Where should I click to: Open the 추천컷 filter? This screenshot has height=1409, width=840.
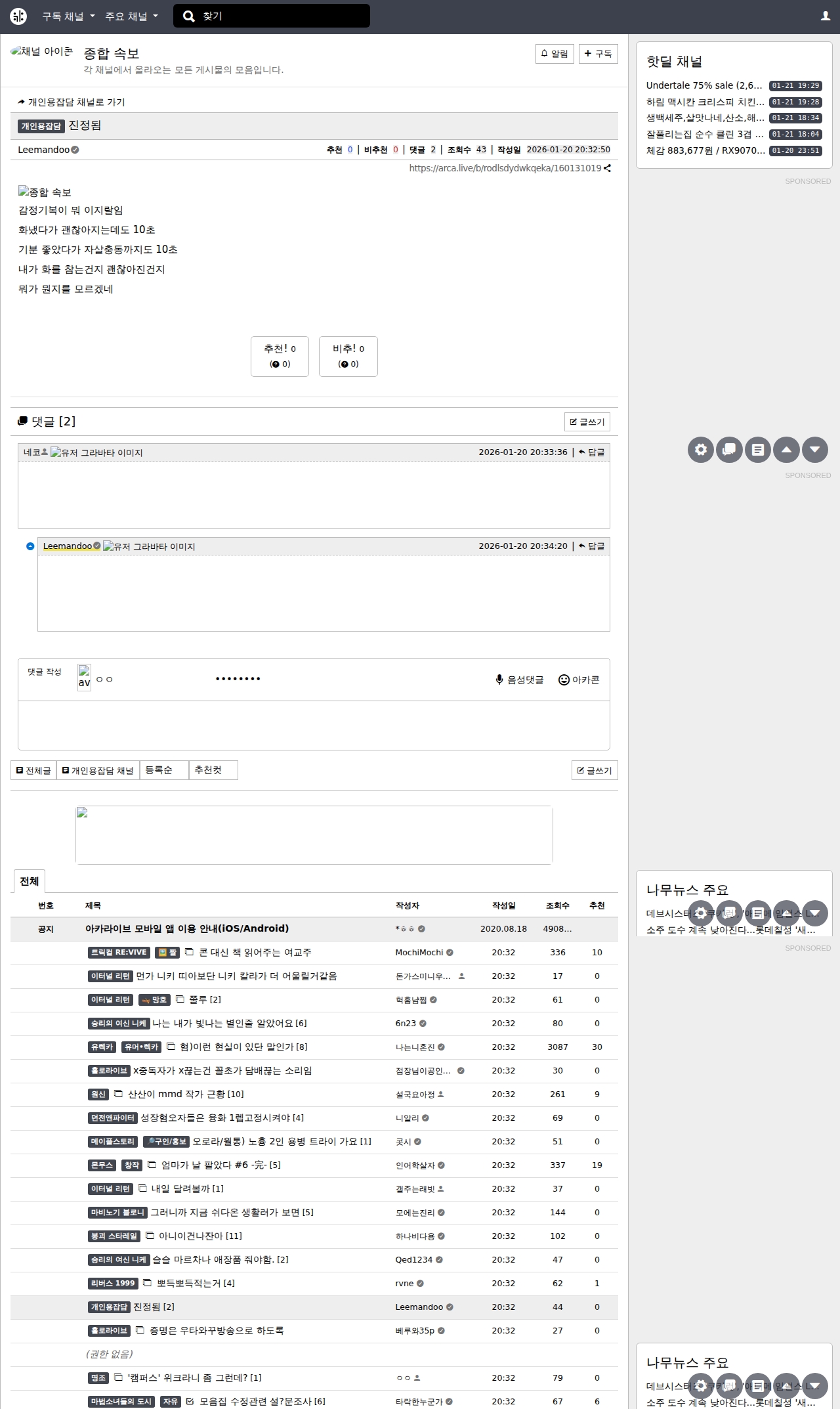coord(213,770)
